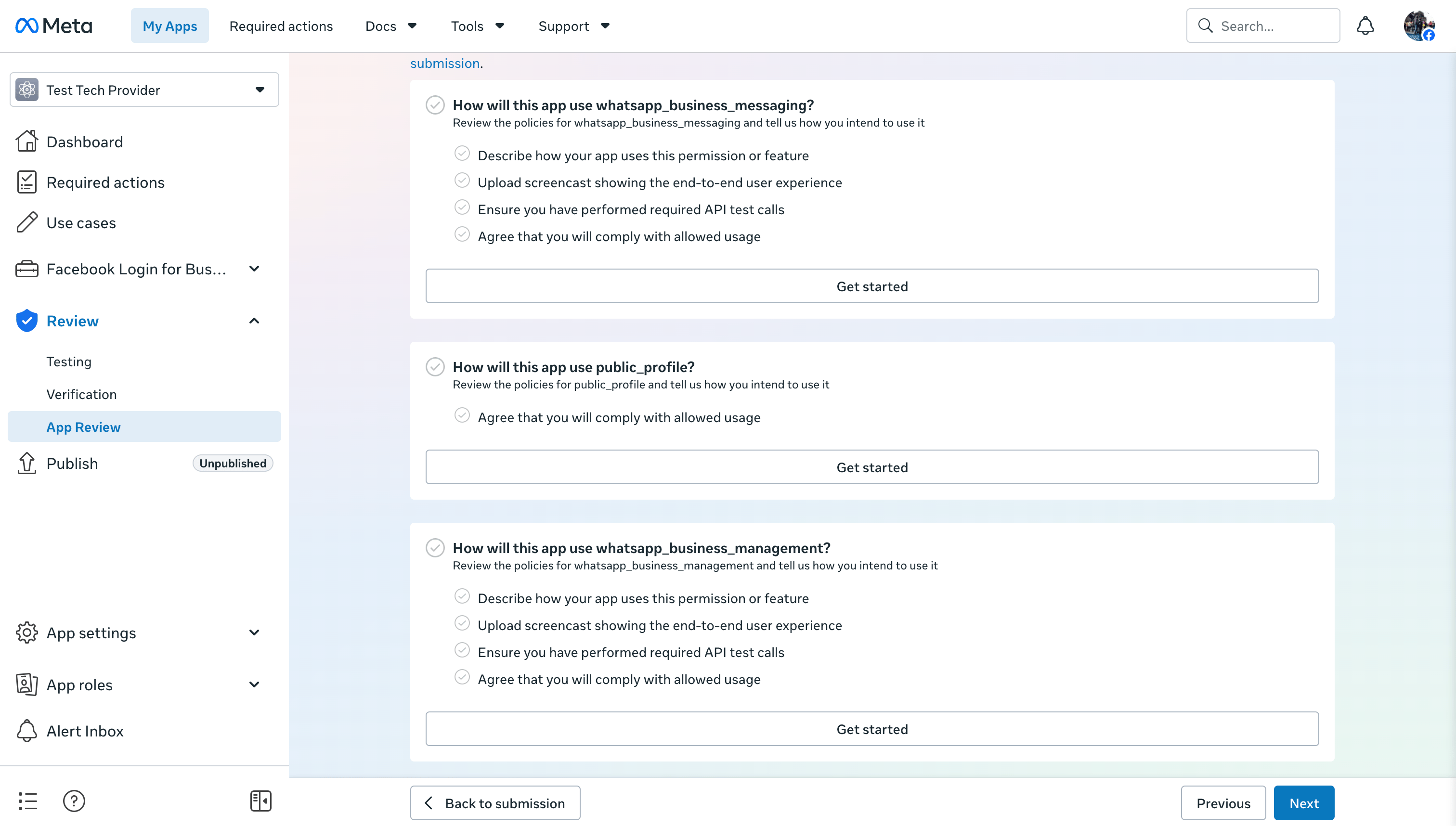Screen dimensions: 1456x826
Task: Click the Meta logo
Action: click(x=54, y=26)
